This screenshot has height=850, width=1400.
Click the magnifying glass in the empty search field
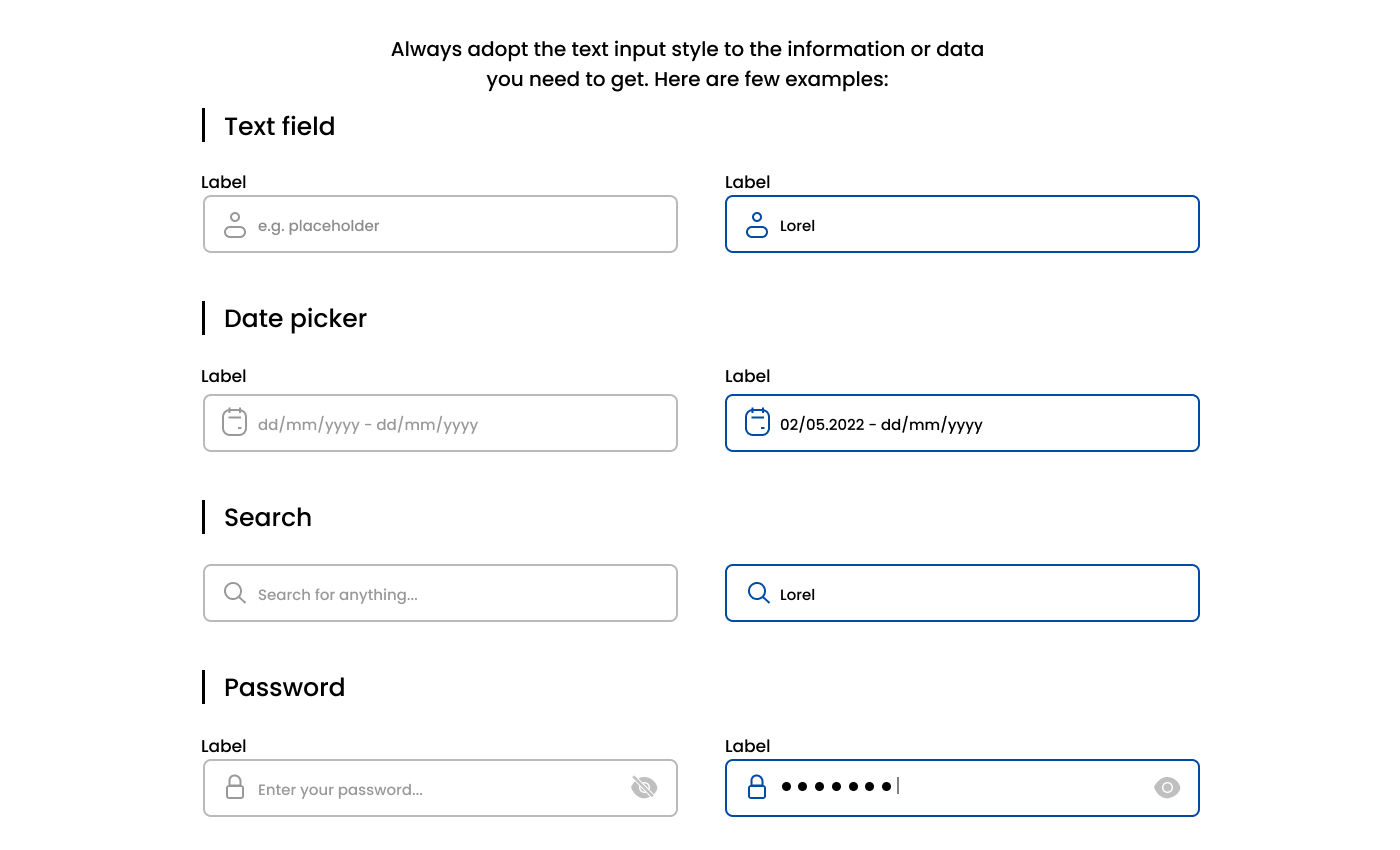pyautogui.click(x=234, y=593)
